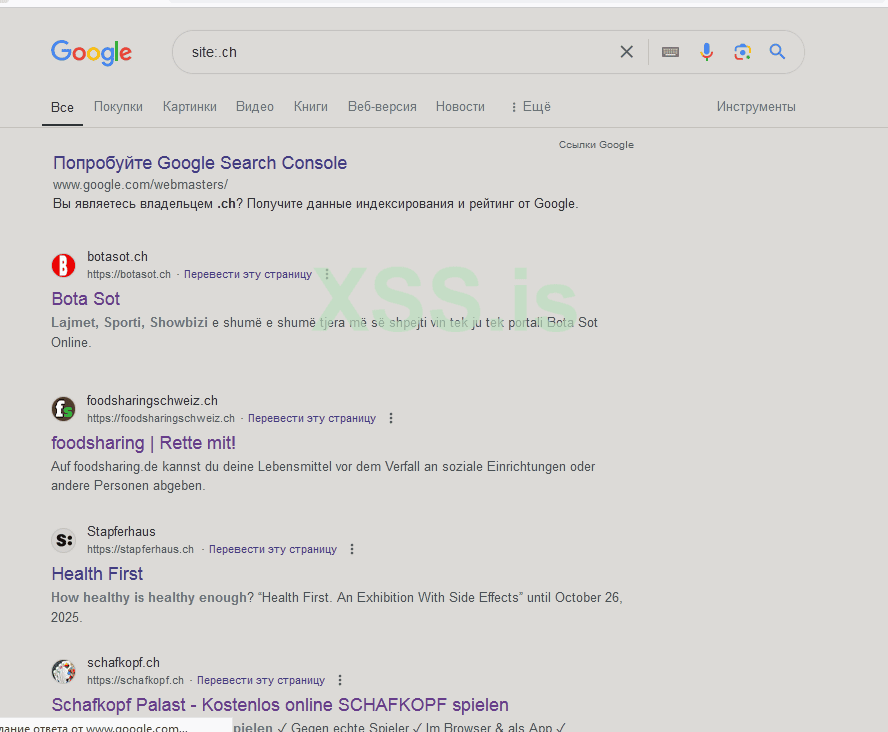Click Stapferhaus favicon

coord(63,540)
